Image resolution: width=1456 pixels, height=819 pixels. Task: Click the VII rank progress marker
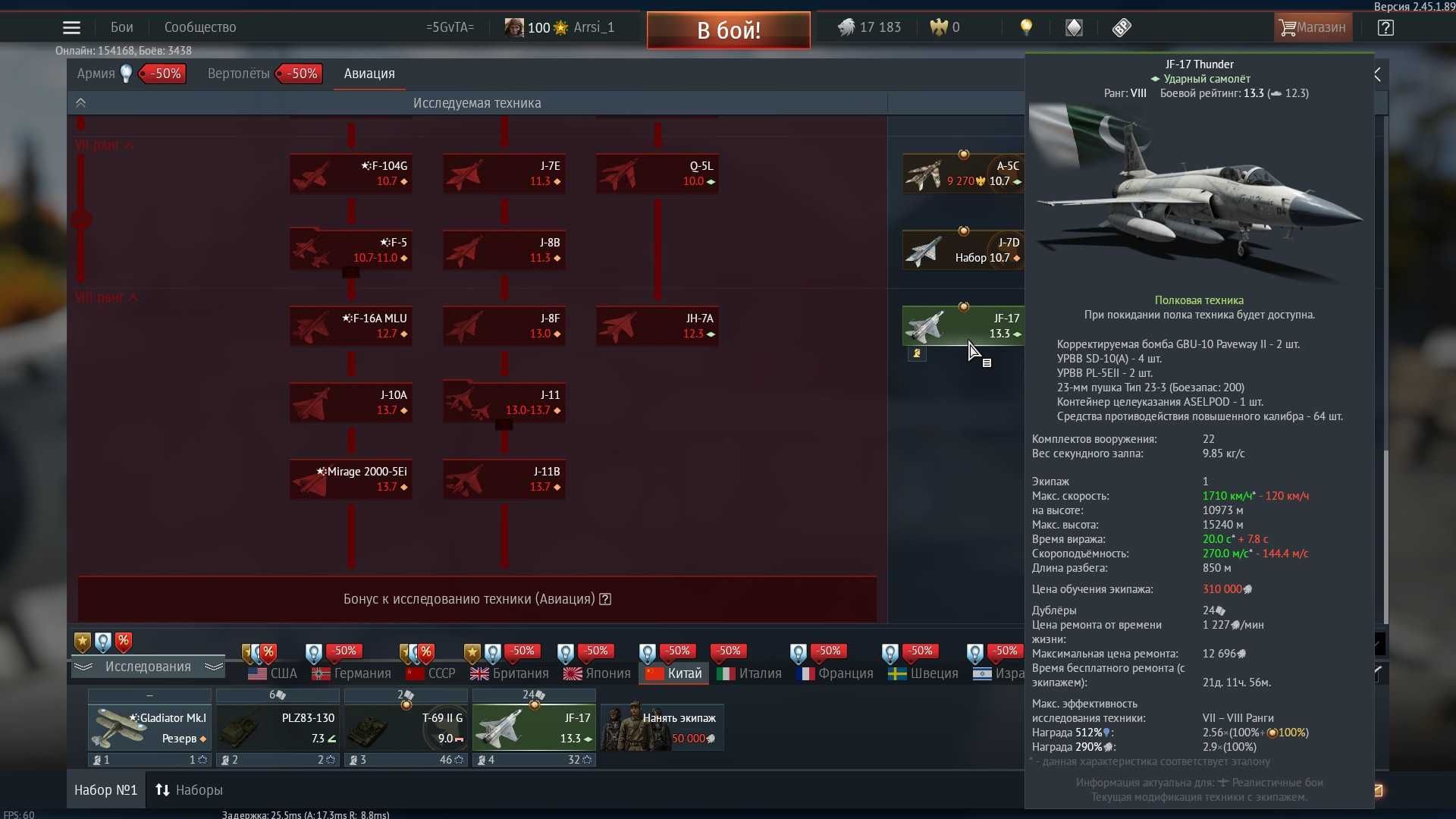tap(81, 220)
